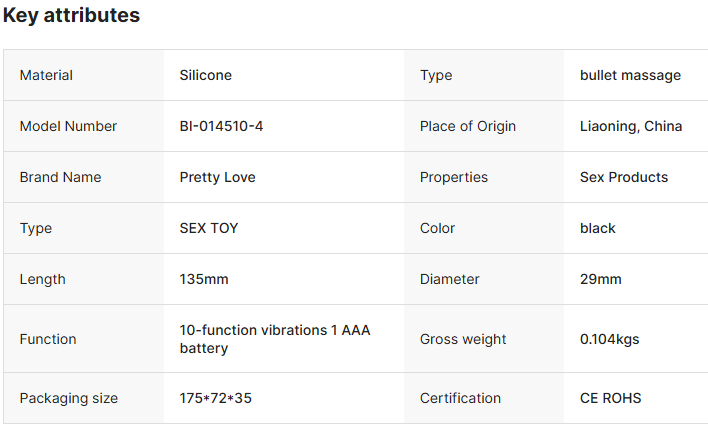Click the Key attributes heading

(71, 16)
